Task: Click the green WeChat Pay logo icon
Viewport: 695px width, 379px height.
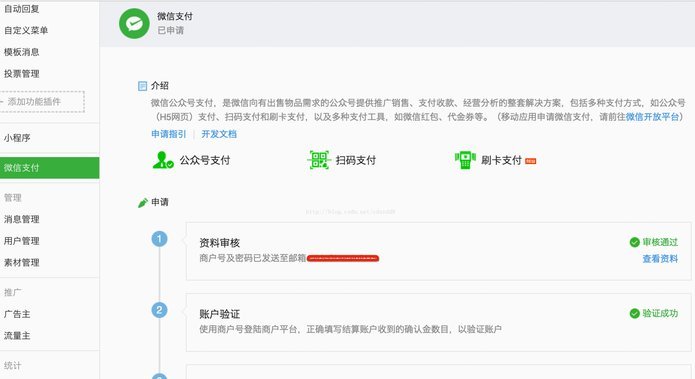Action: tap(134, 23)
